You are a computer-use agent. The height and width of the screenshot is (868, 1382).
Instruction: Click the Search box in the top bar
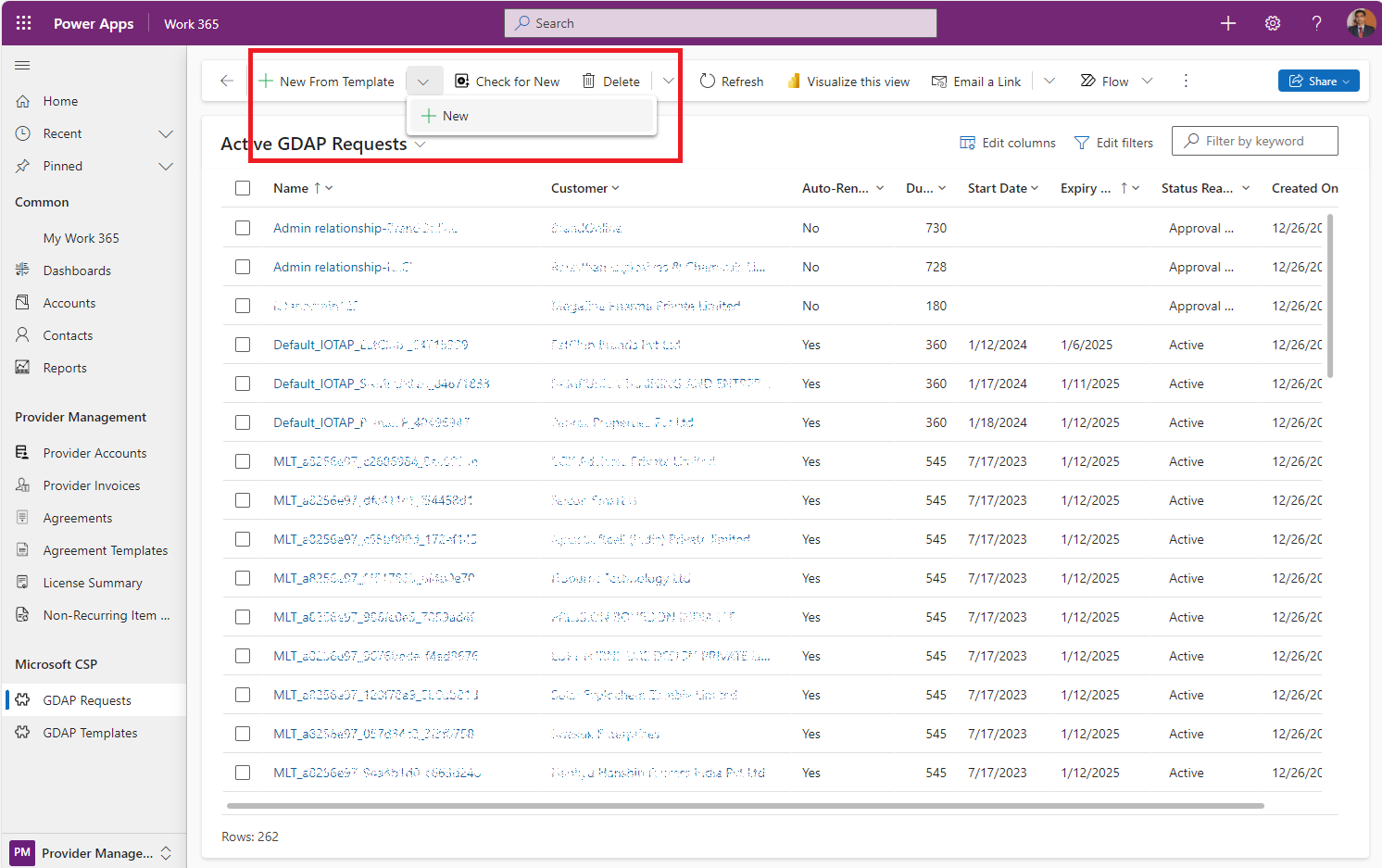pyautogui.click(x=721, y=23)
